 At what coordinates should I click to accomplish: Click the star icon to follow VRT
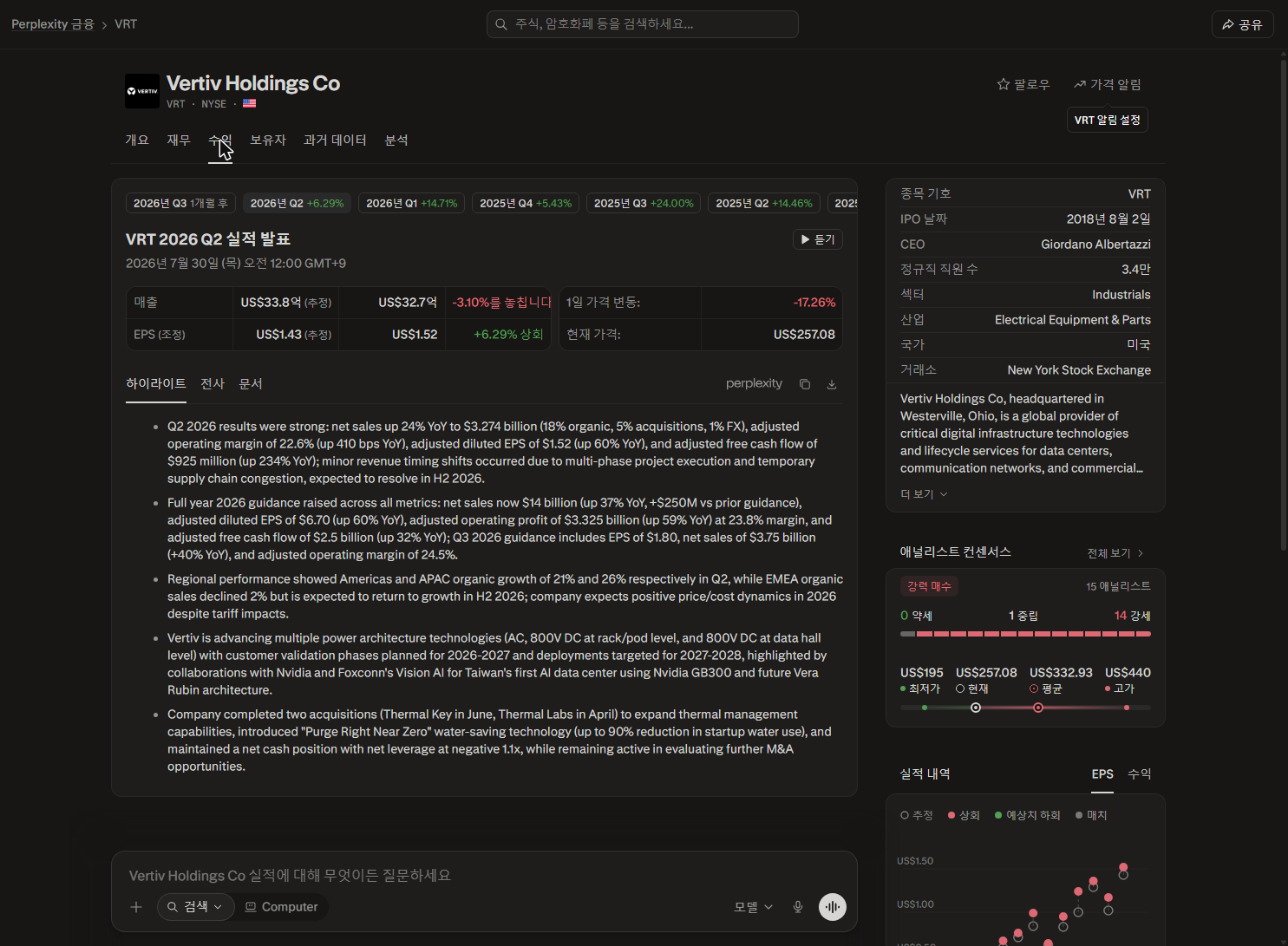pyautogui.click(x=1003, y=85)
